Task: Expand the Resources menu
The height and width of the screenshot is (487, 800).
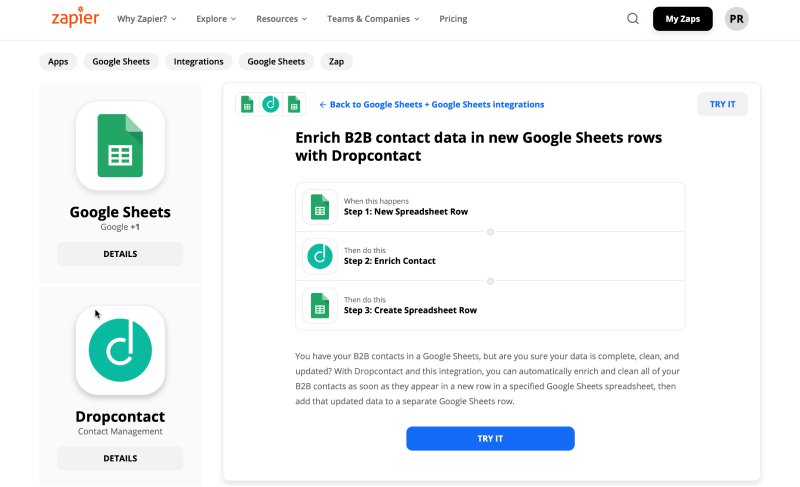Action: (282, 19)
